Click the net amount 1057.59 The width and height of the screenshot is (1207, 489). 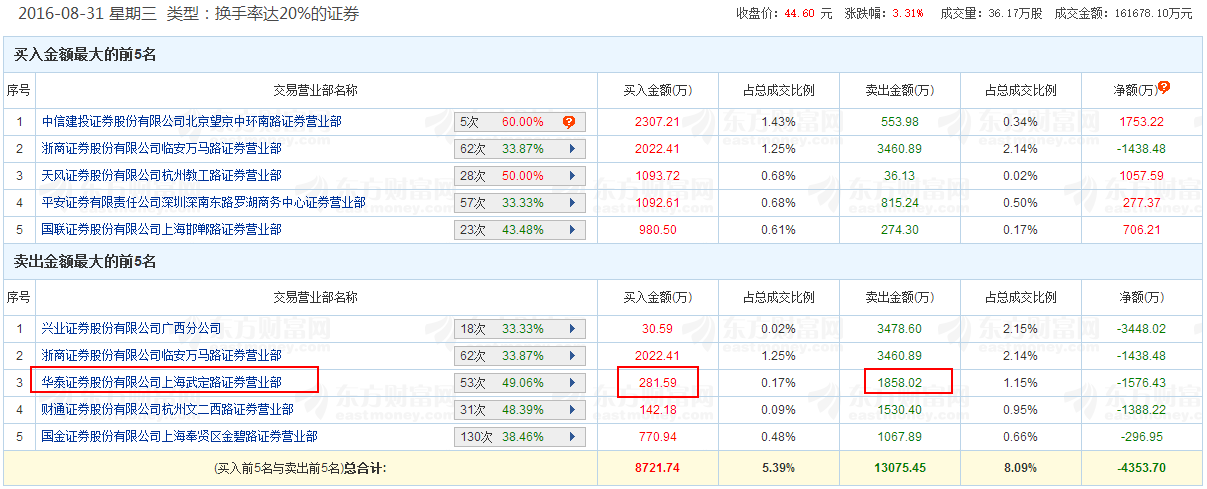click(x=1142, y=176)
